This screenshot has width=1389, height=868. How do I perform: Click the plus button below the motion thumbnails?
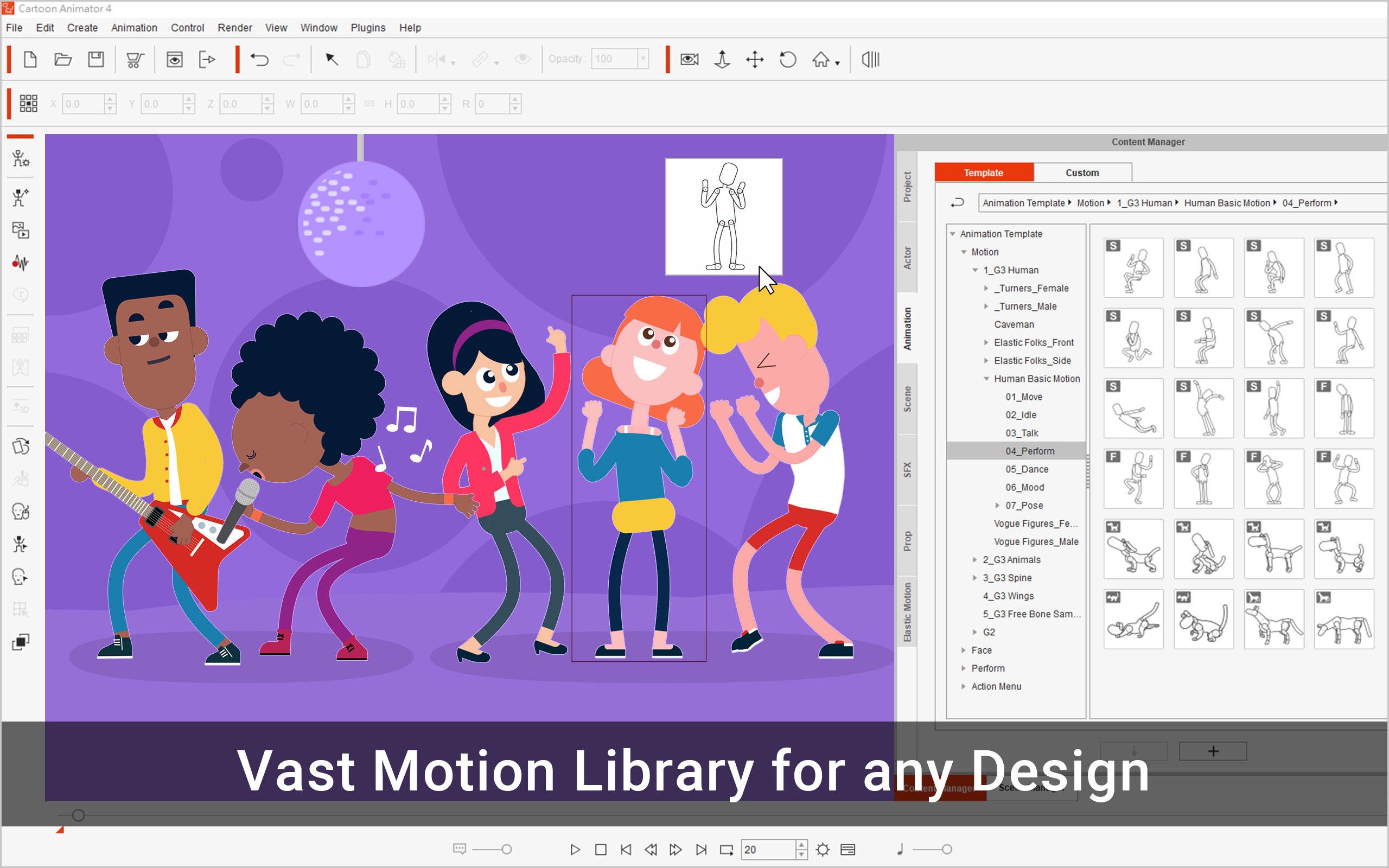tap(1213, 750)
